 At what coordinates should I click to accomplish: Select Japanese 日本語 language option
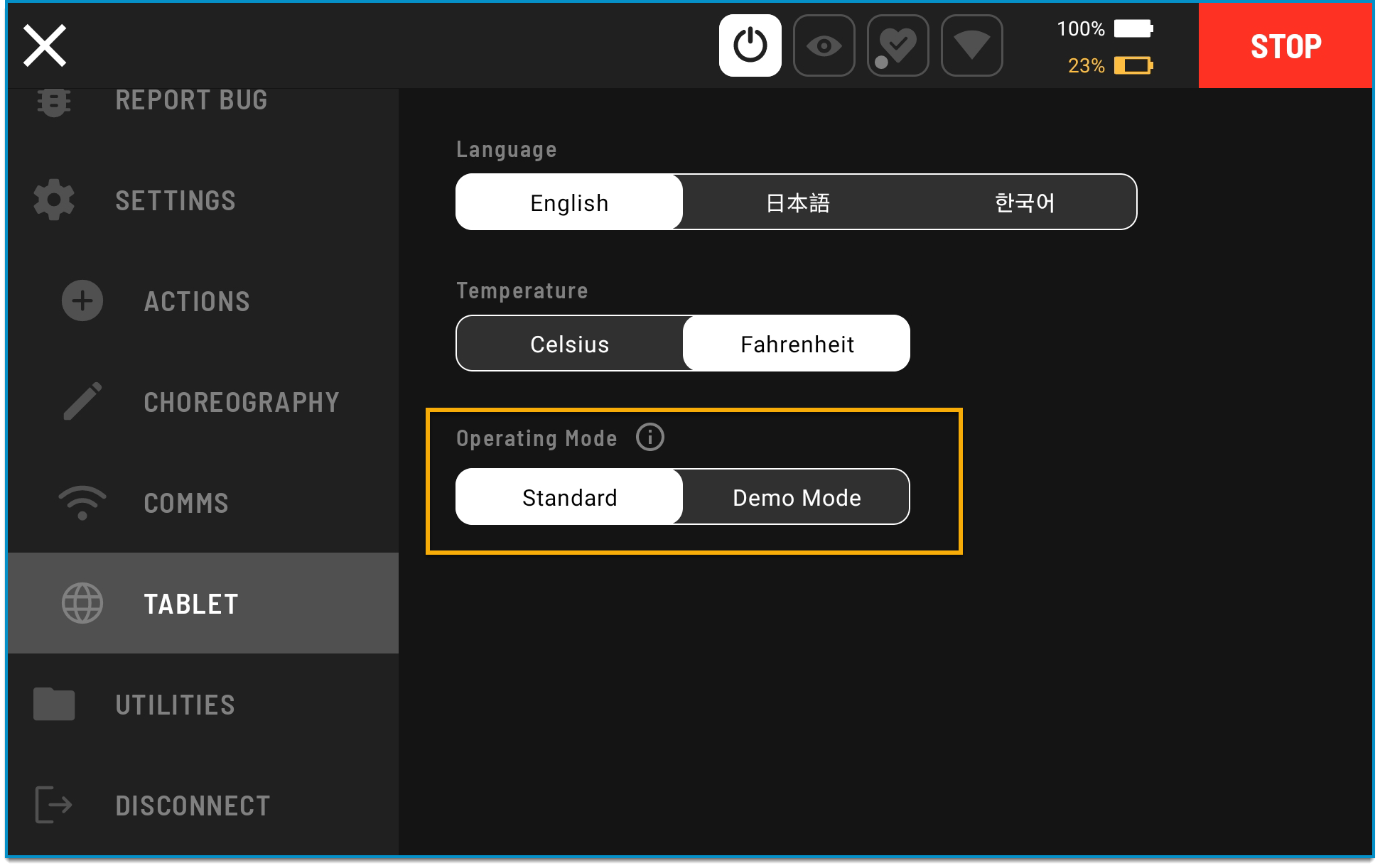coord(797,202)
